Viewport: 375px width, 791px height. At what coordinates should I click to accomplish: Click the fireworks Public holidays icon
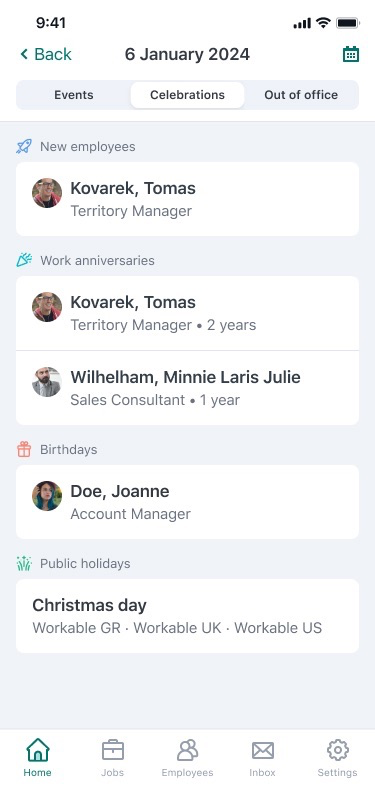(24, 563)
